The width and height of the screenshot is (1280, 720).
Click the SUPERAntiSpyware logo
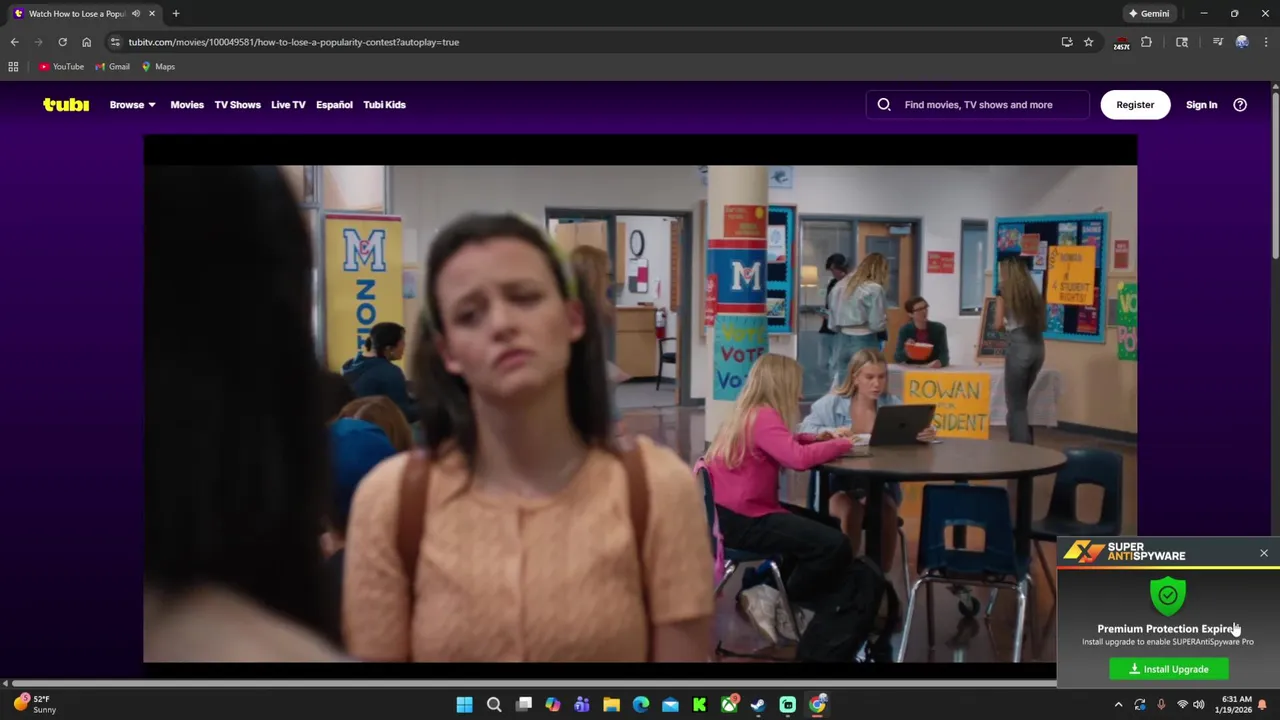[1124, 552]
